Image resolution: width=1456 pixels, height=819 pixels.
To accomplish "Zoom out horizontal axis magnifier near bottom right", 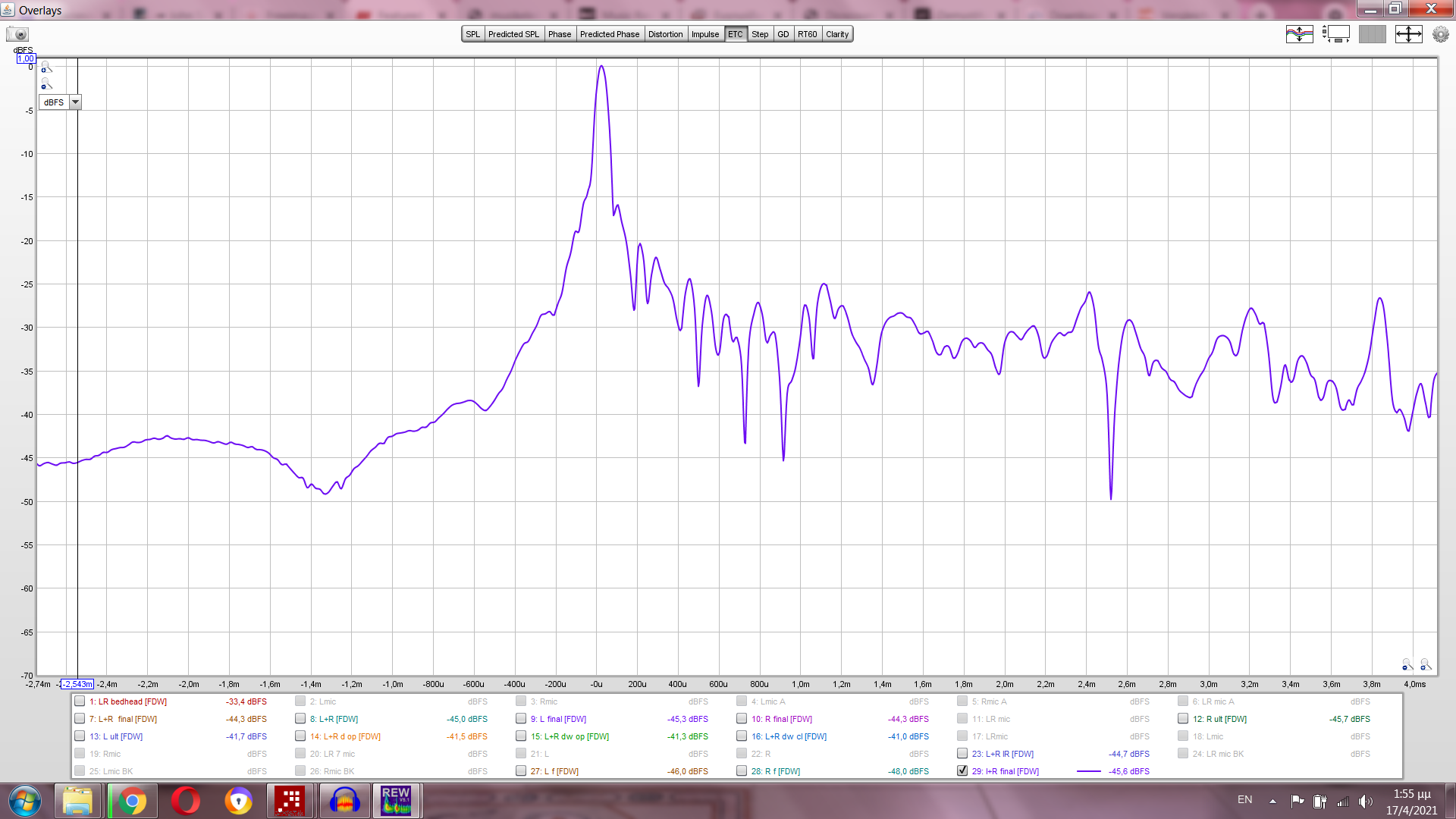I will 1407,664.
